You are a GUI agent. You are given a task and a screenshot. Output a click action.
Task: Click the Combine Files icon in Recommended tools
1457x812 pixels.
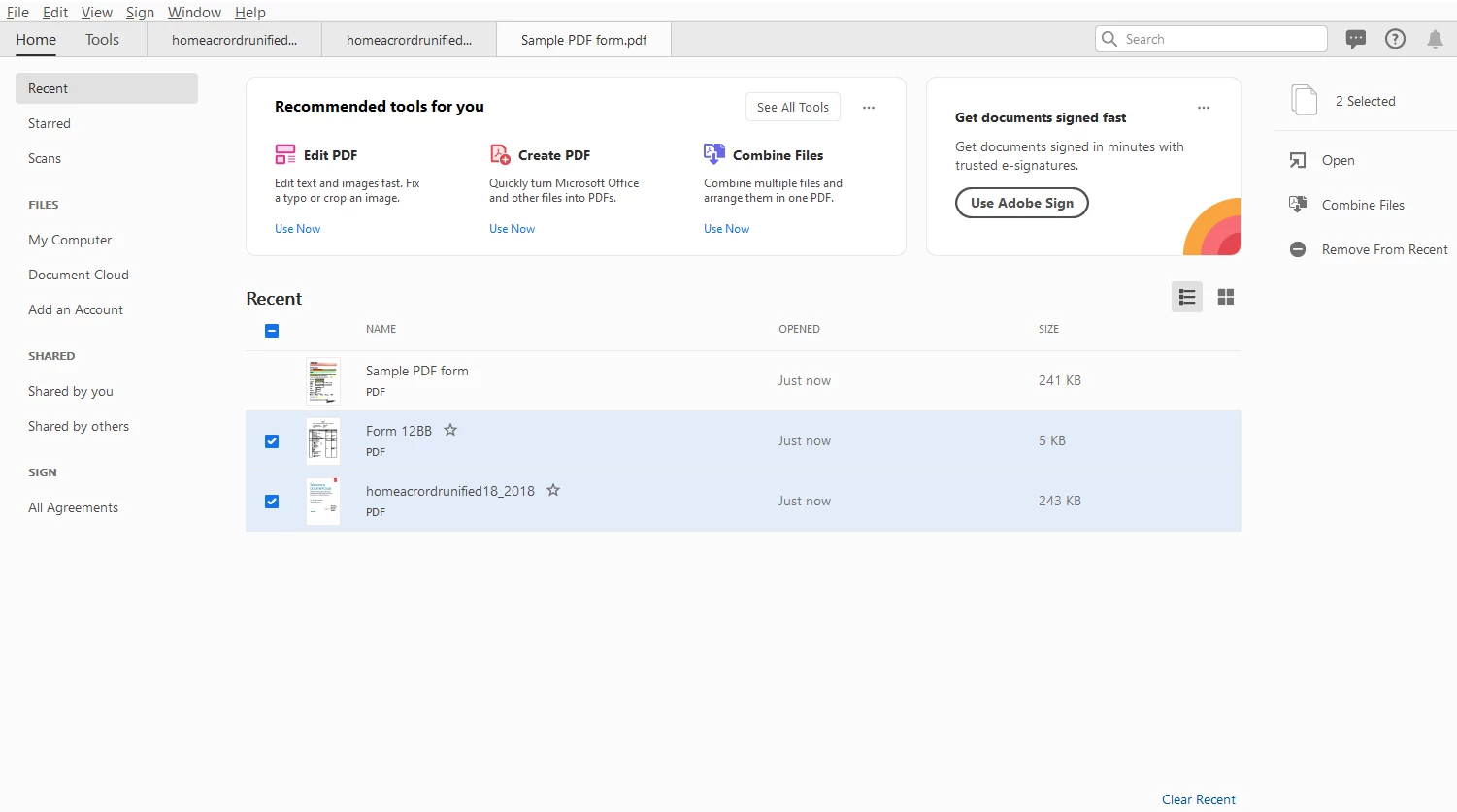(x=714, y=154)
